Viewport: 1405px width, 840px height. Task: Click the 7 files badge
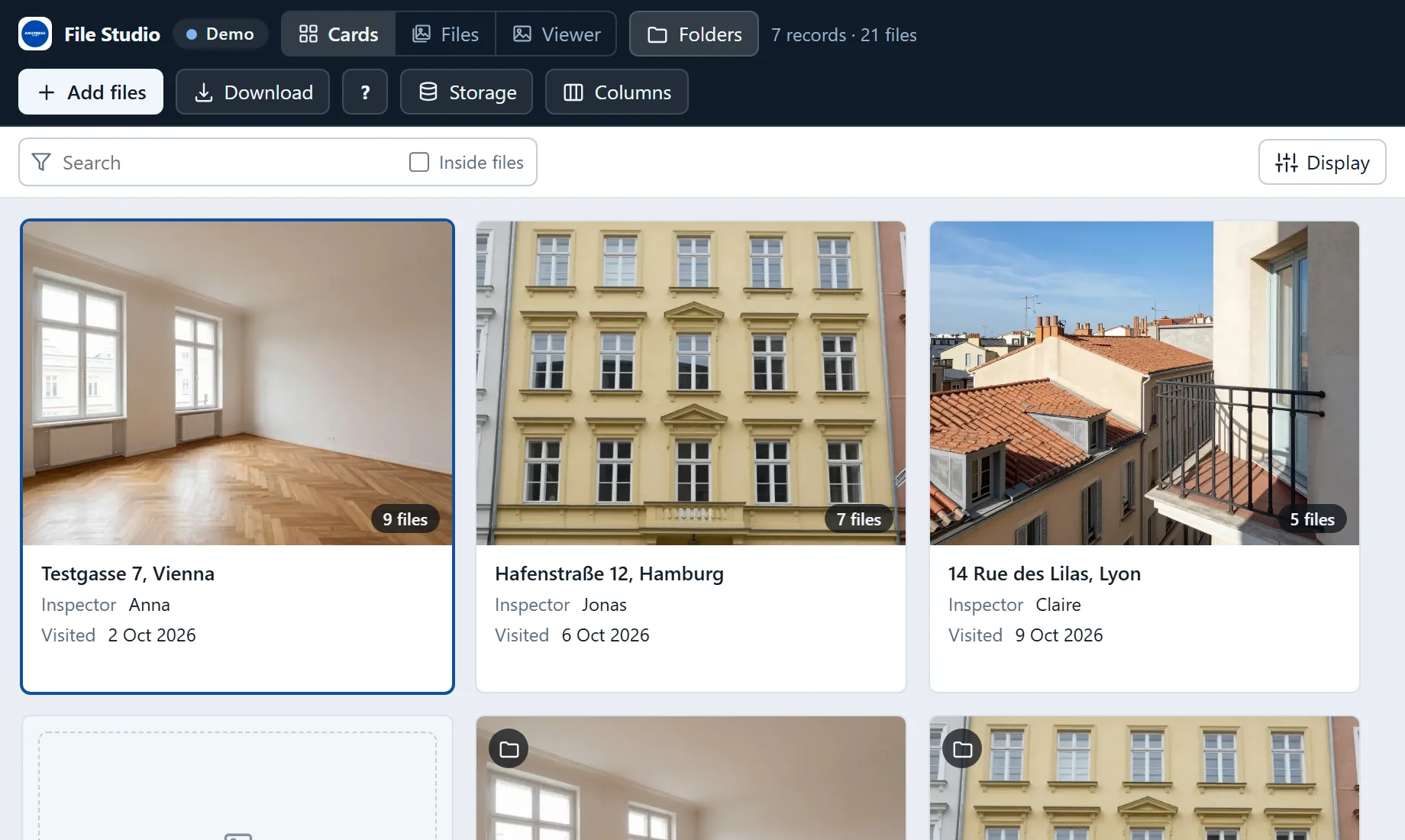[859, 519]
